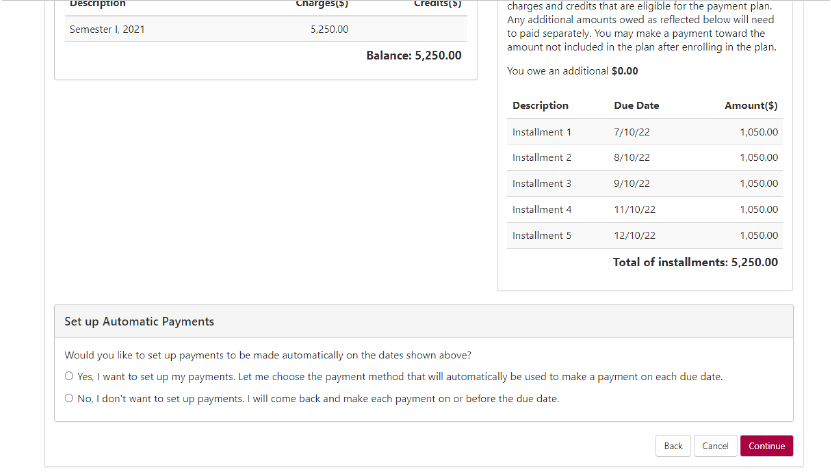Click the Total of installments amount
The height and width of the screenshot is (475, 831).
695,263
